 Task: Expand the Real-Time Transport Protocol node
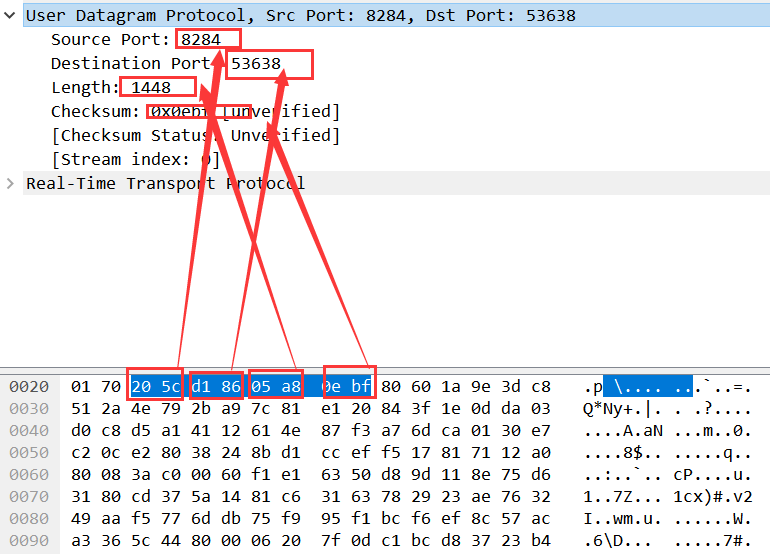point(10,184)
